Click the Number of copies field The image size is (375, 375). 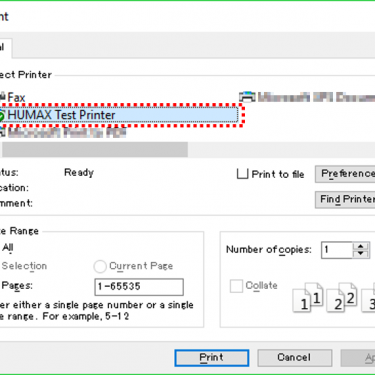click(x=337, y=250)
